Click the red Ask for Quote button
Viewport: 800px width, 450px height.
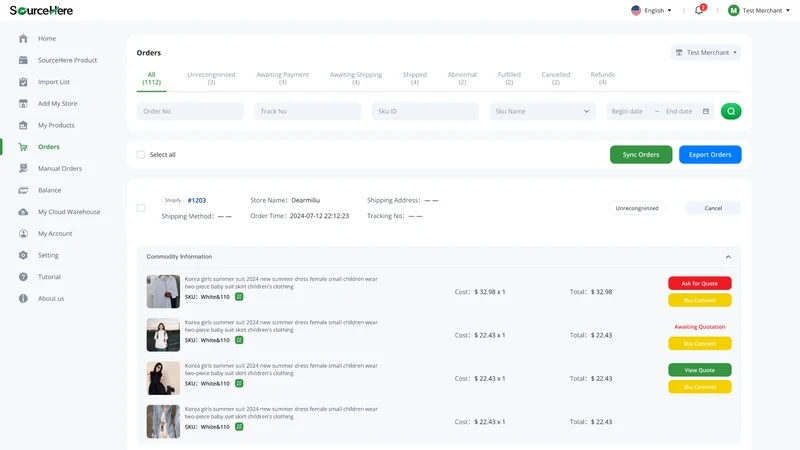[x=699, y=283]
